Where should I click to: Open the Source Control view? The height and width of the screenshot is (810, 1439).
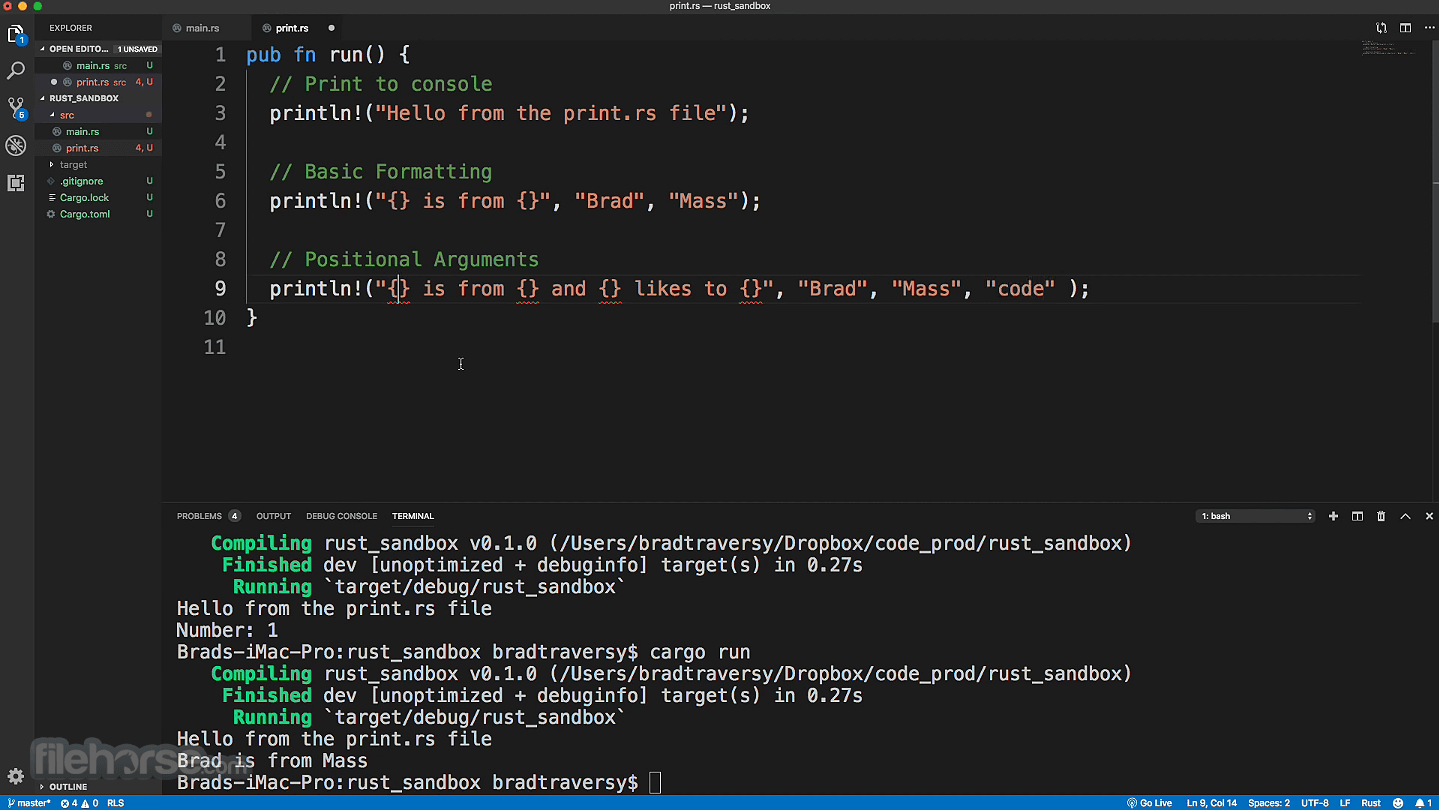point(16,108)
